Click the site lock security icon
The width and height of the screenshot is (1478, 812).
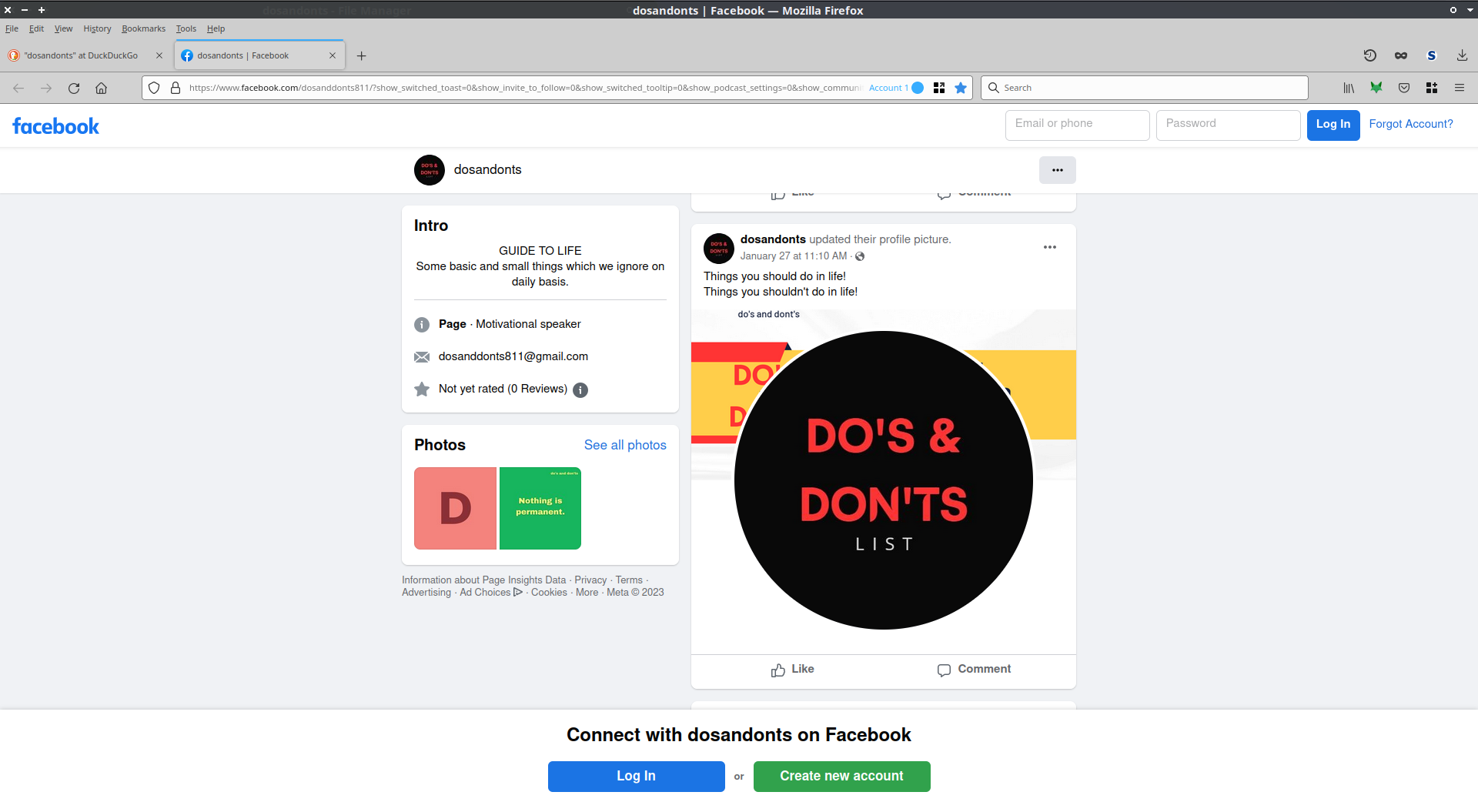(176, 89)
